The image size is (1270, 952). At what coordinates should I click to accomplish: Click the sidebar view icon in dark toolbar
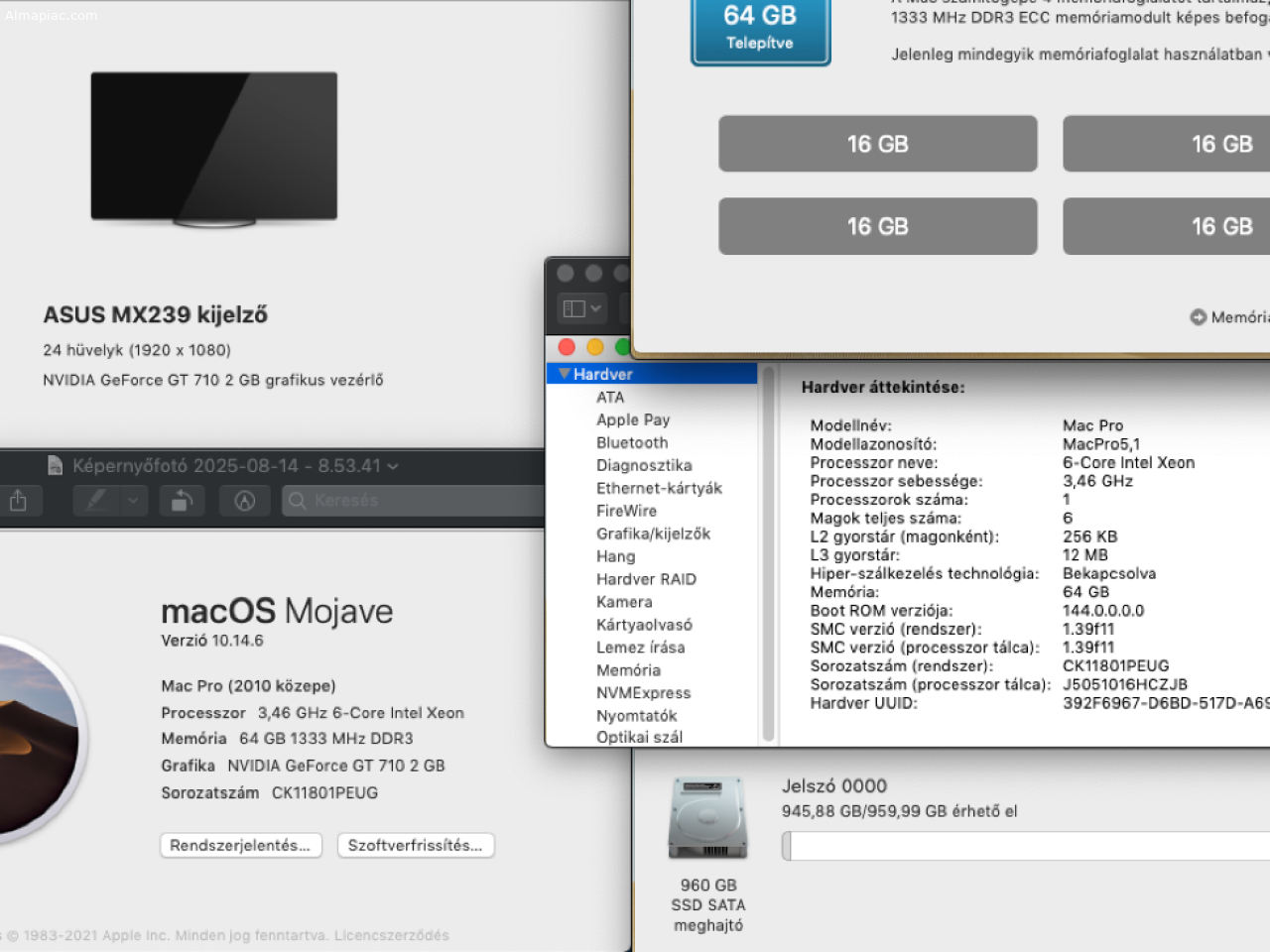[573, 309]
